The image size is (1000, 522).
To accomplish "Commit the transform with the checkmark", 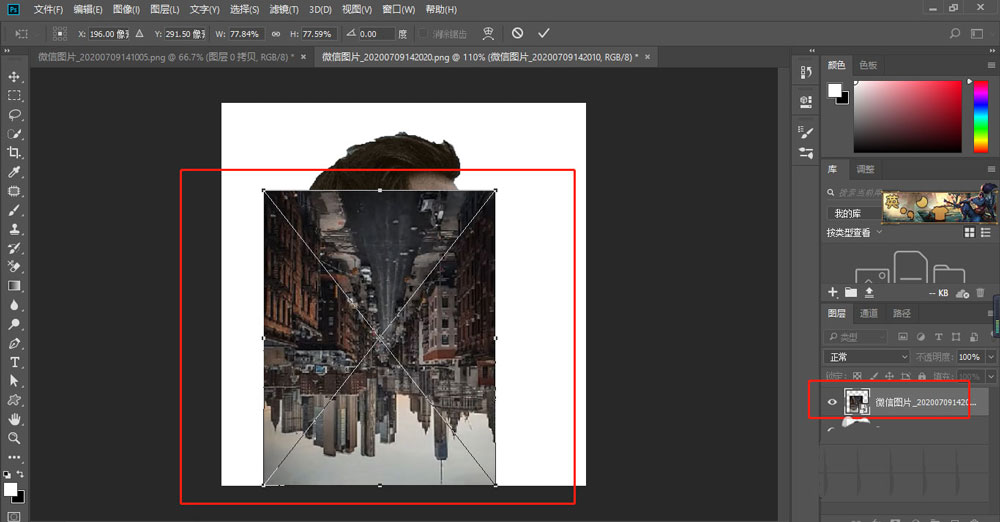I will tap(544, 33).
